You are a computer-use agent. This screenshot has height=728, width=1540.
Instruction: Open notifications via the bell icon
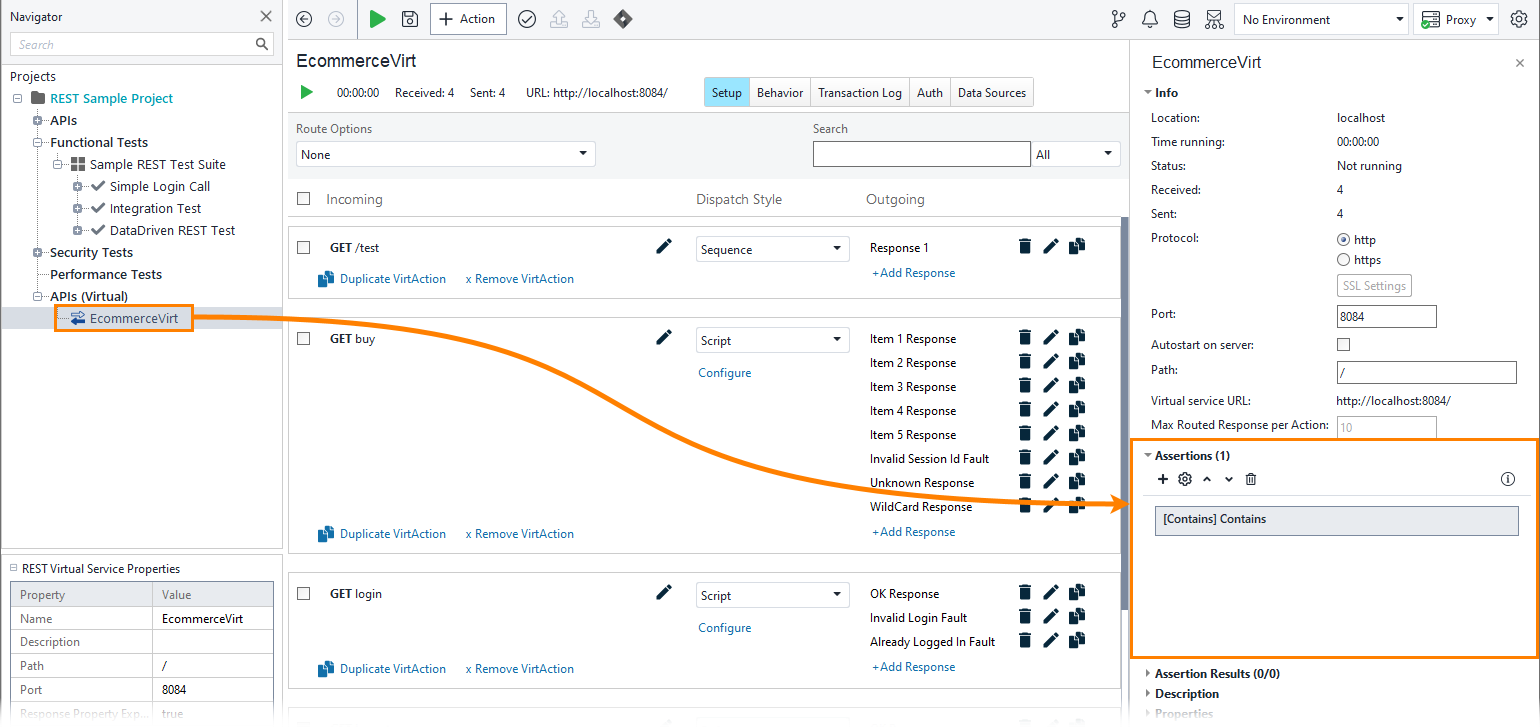coord(1149,19)
